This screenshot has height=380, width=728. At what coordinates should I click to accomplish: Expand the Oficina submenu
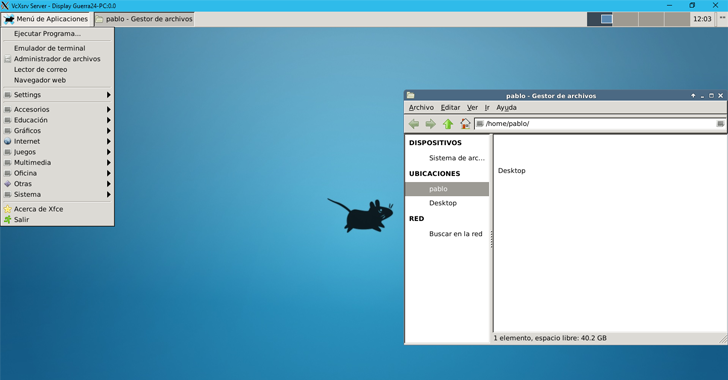(57, 173)
